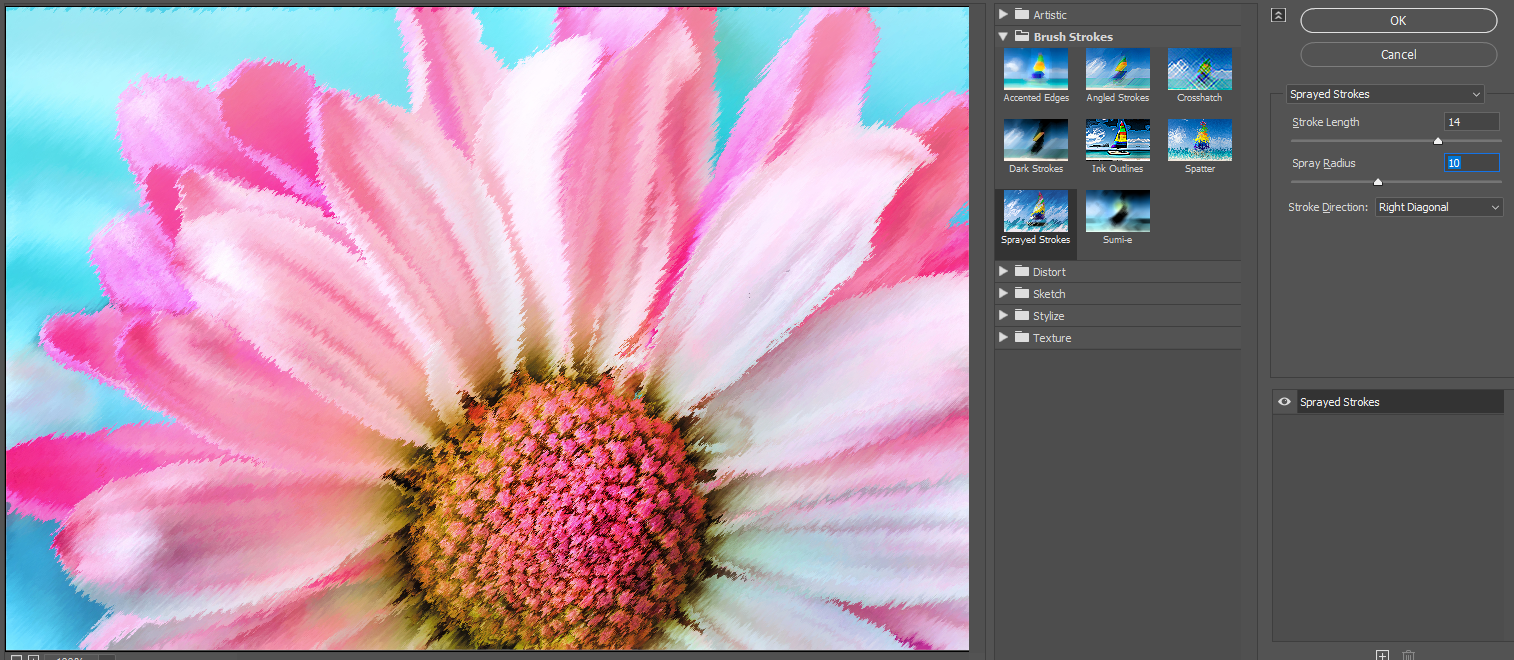Delete the selected effect layer

1409,655
